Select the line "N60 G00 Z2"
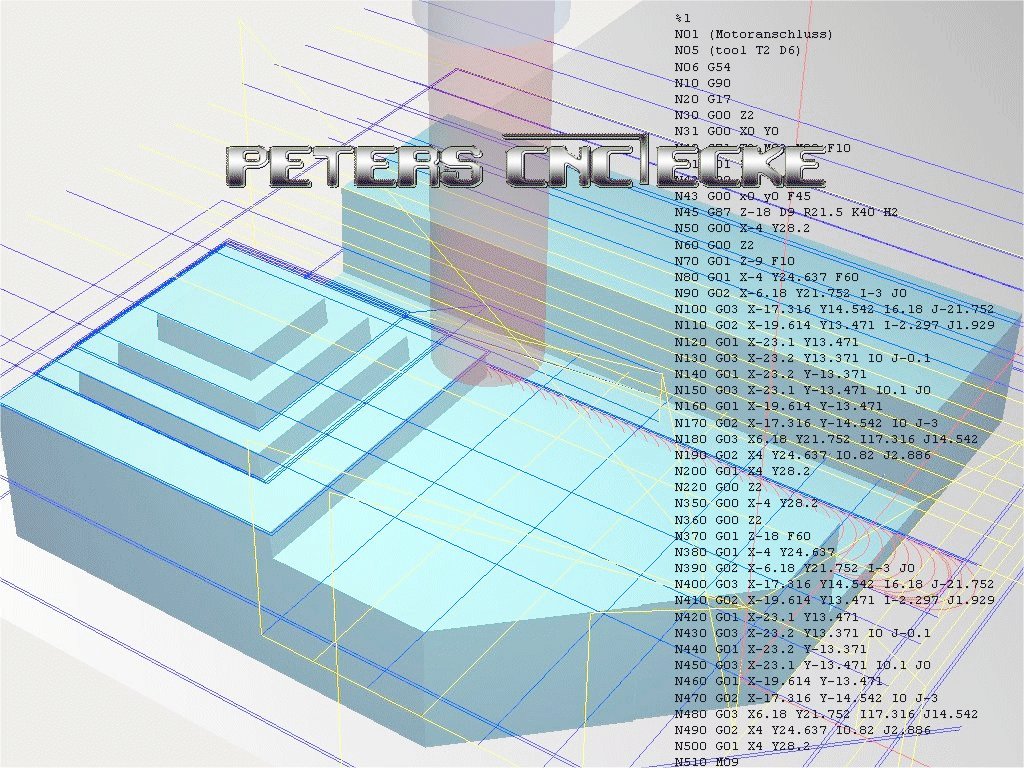 pos(714,245)
